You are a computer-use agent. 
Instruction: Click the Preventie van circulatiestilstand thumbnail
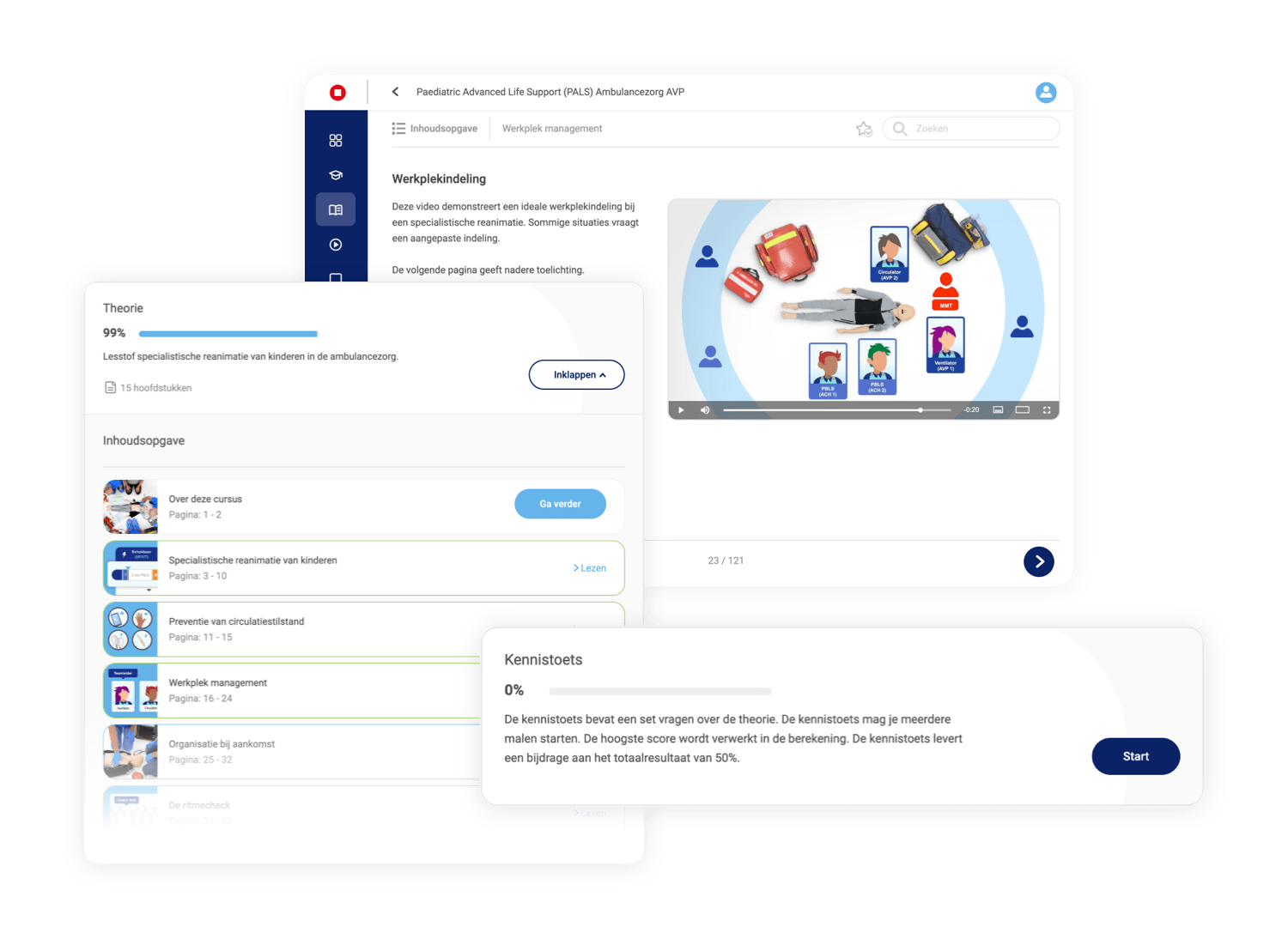[131, 629]
